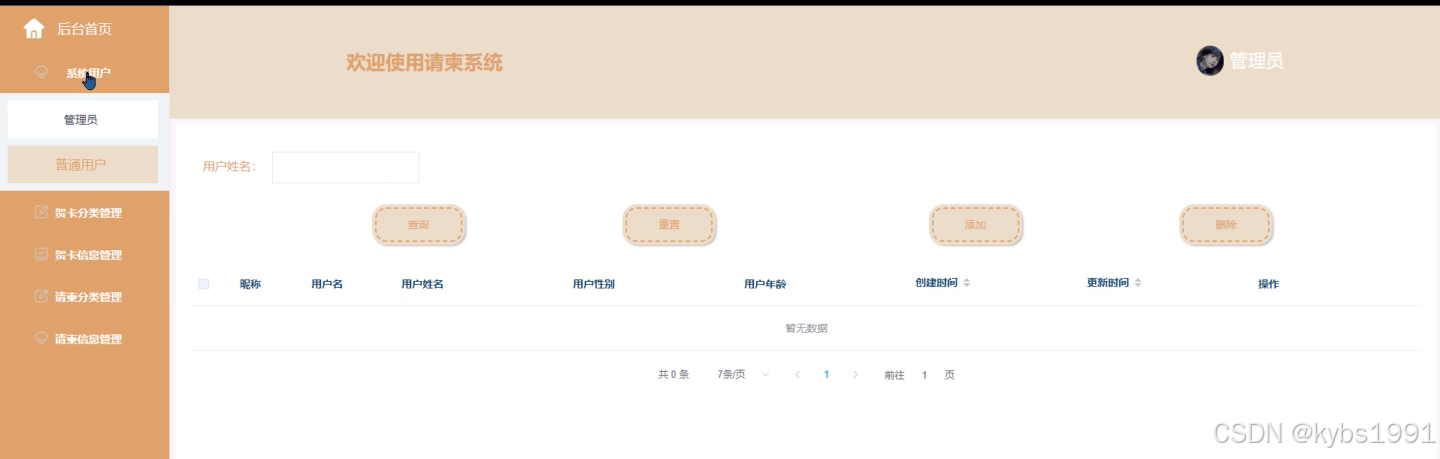
Task: Click the 昵称 column header
Action: [250, 284]
